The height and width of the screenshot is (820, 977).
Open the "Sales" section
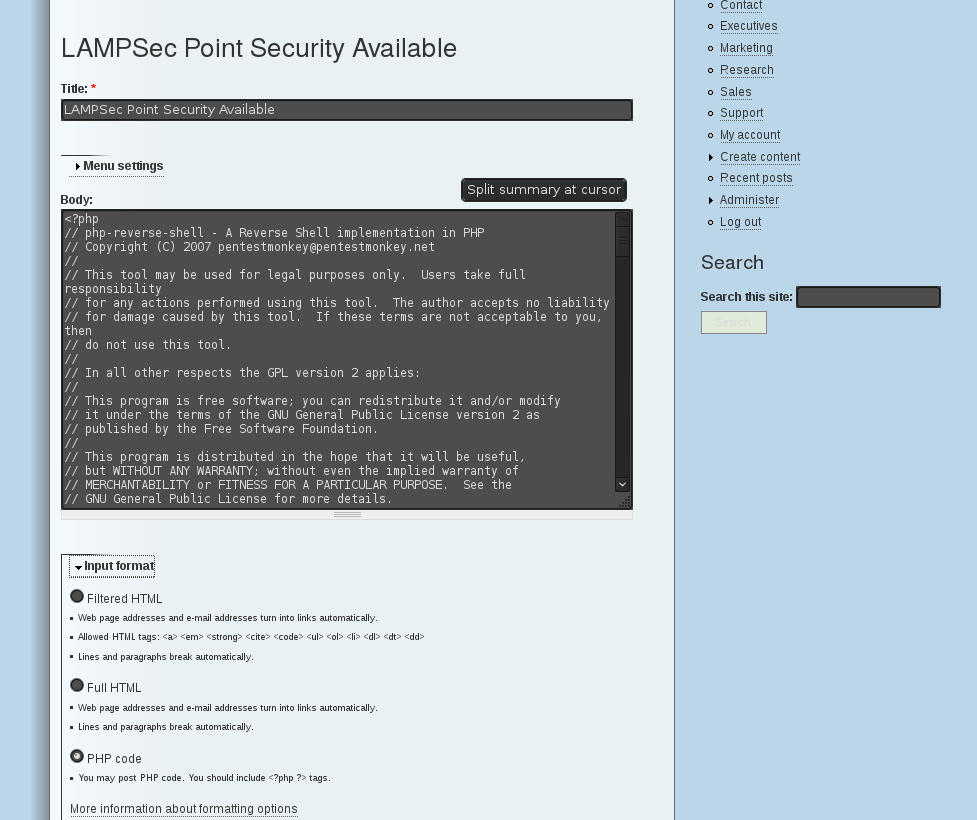click(735, 91)
